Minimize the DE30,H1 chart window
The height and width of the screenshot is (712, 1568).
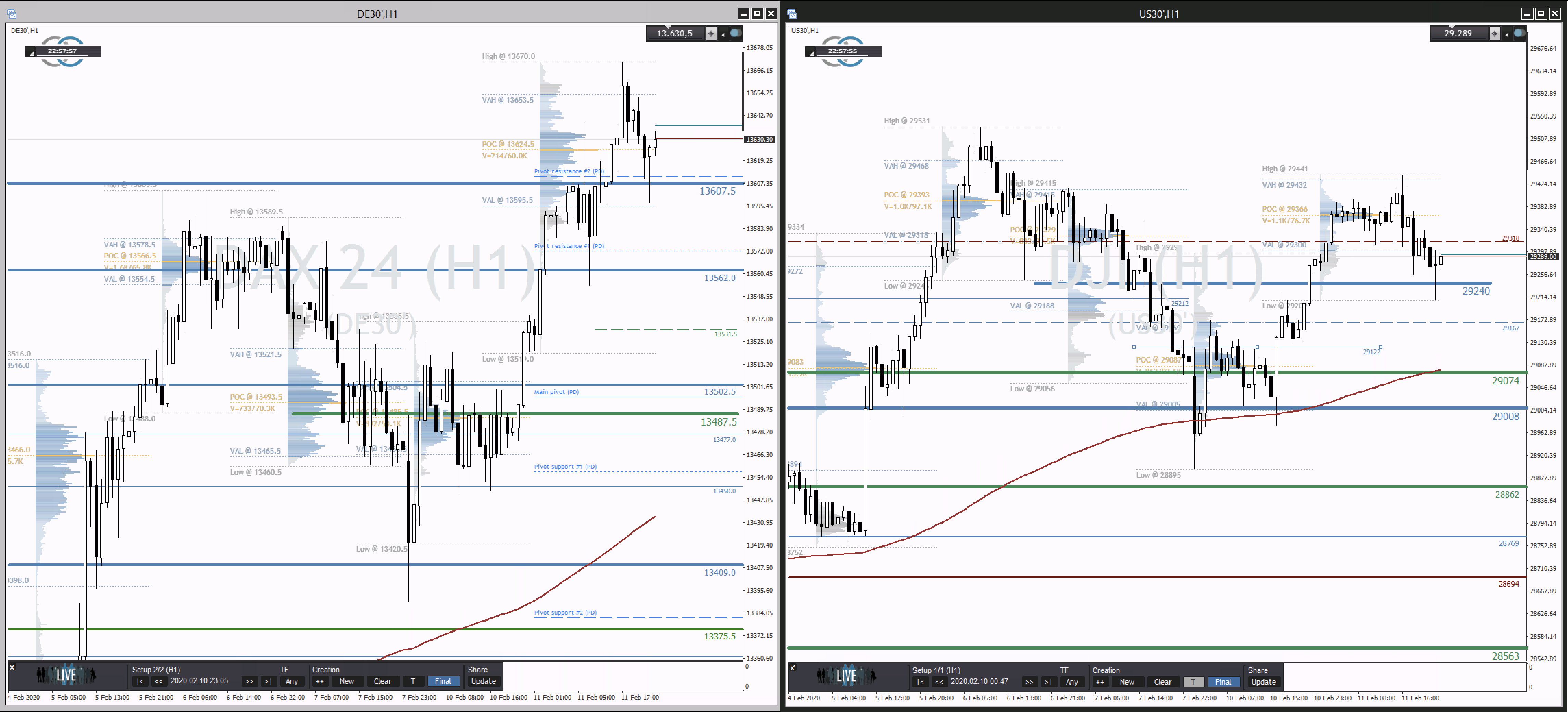tap(744, 13)
